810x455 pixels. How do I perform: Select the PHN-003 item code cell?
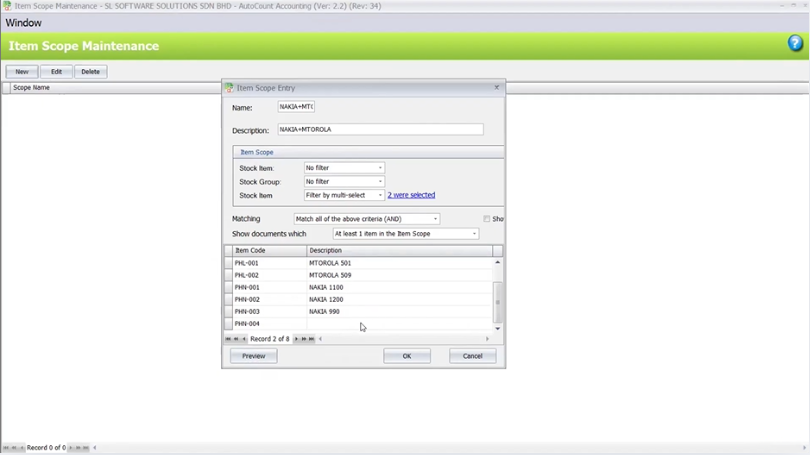tap(270, 311)
